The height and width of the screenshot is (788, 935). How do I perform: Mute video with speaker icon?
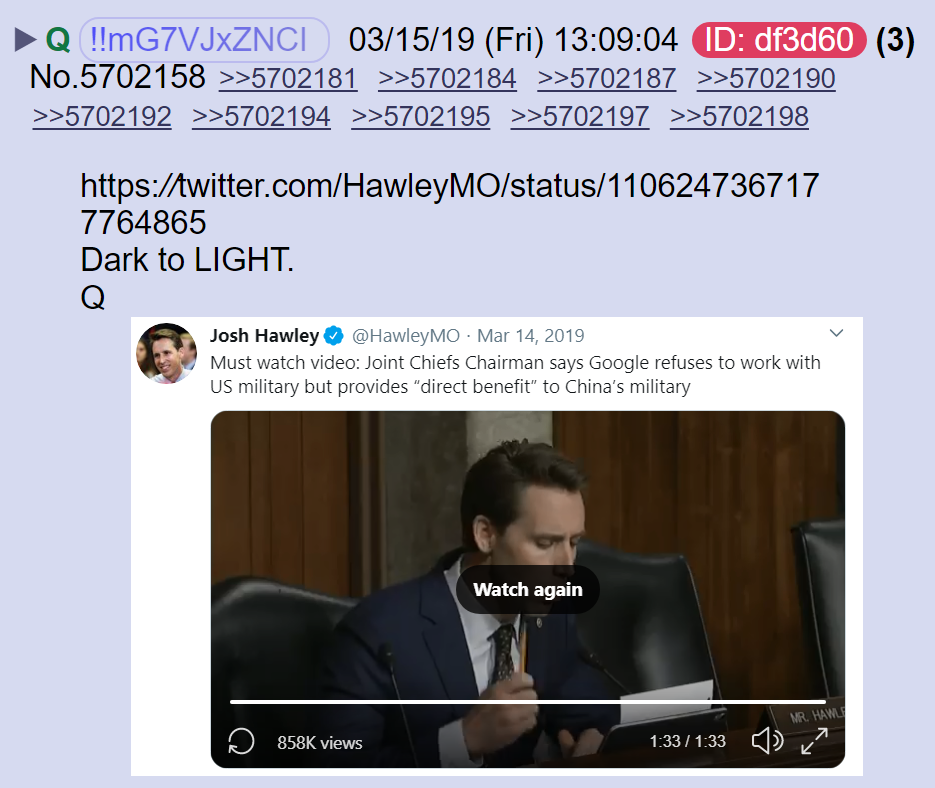coord(767,741)
